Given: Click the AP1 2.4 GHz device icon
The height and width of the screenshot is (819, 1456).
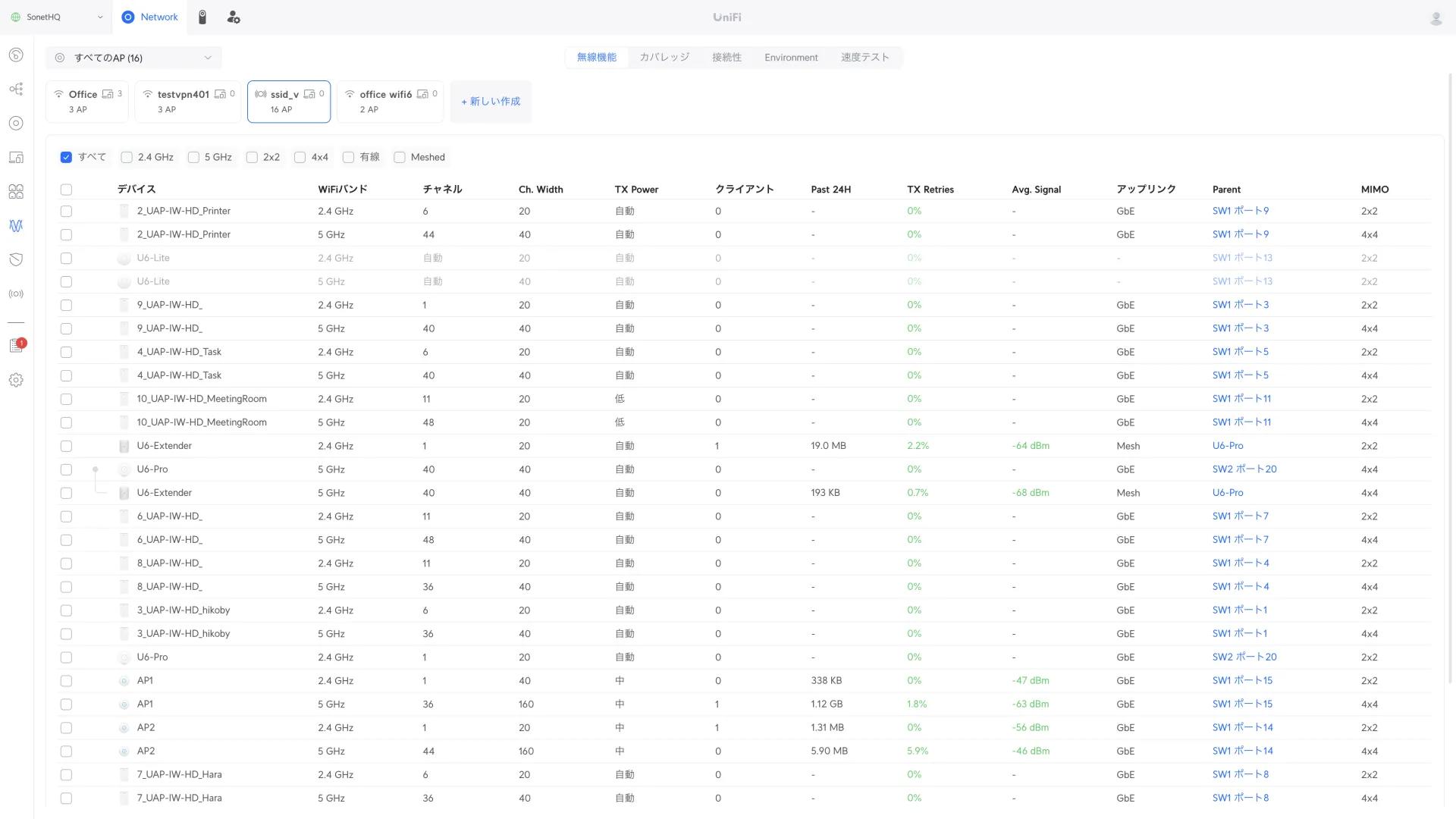Looking at the screenshot, I should click(x=124, y=681).
